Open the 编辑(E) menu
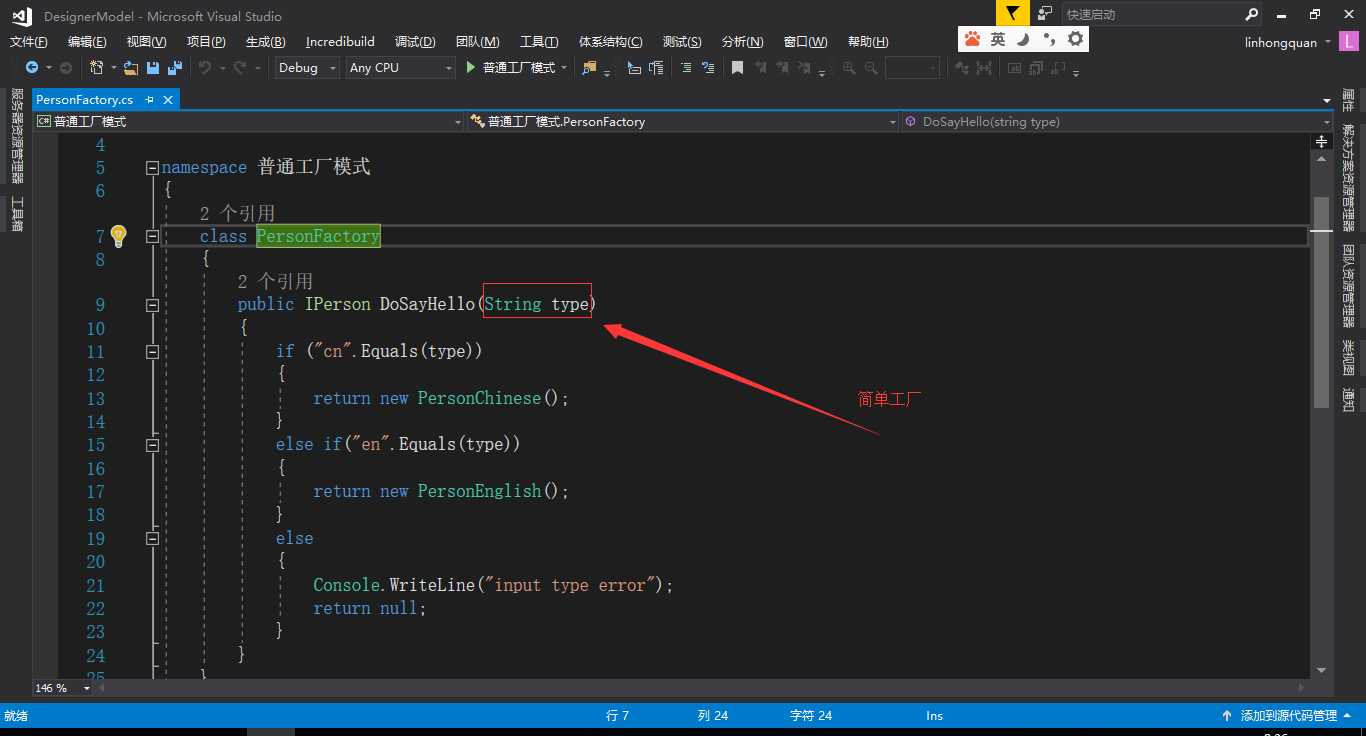The image size is (1366, 736). (x=87, y=41)
